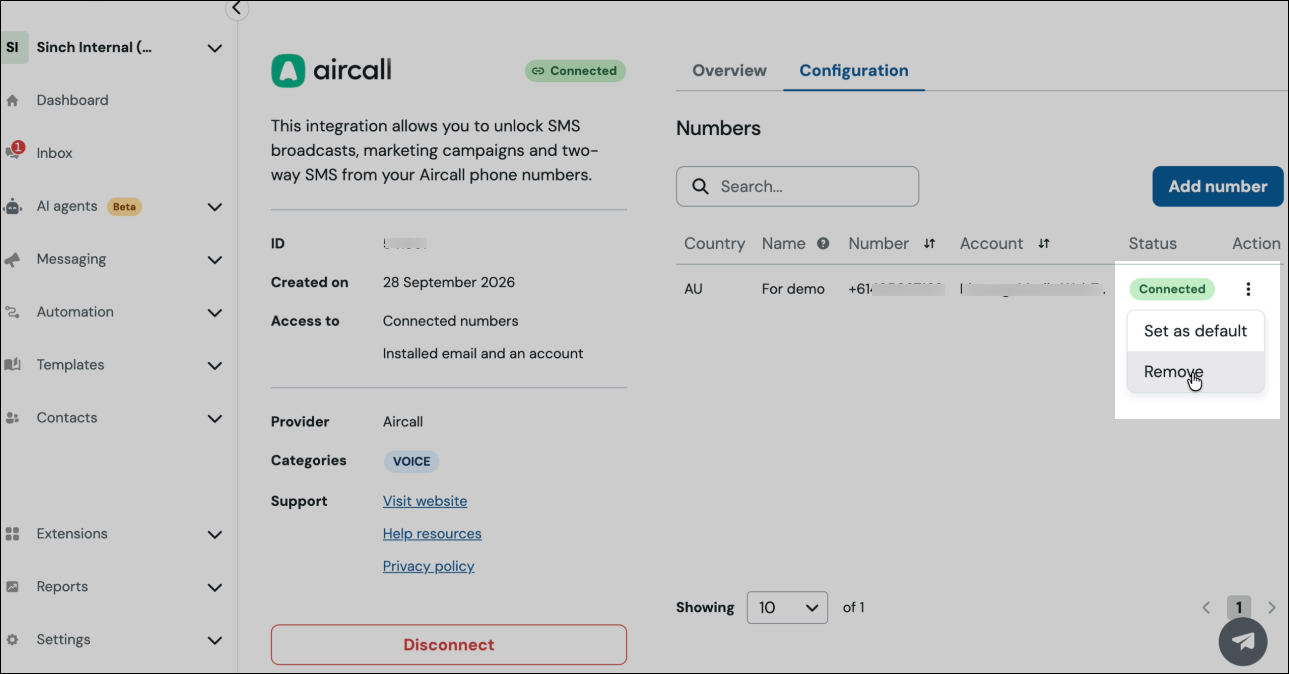Open Inbox in the sidebar

coord(55,153)
